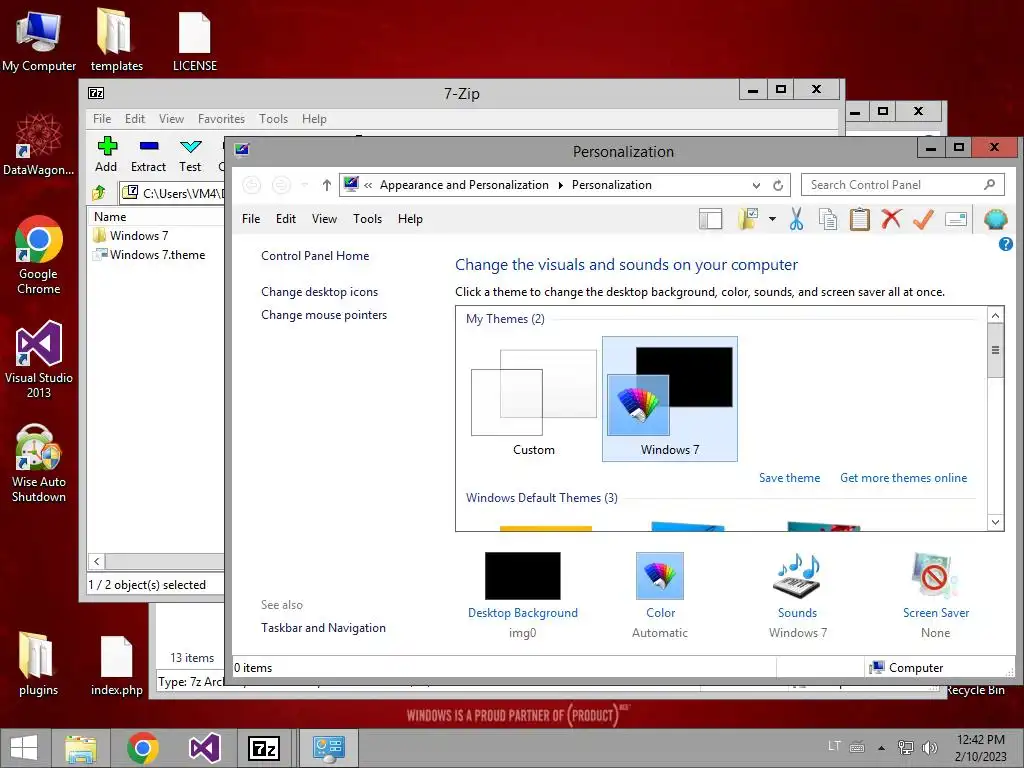Open the Color settings icon
This screenshot has height=768, width=1024.
click(660, 576)
